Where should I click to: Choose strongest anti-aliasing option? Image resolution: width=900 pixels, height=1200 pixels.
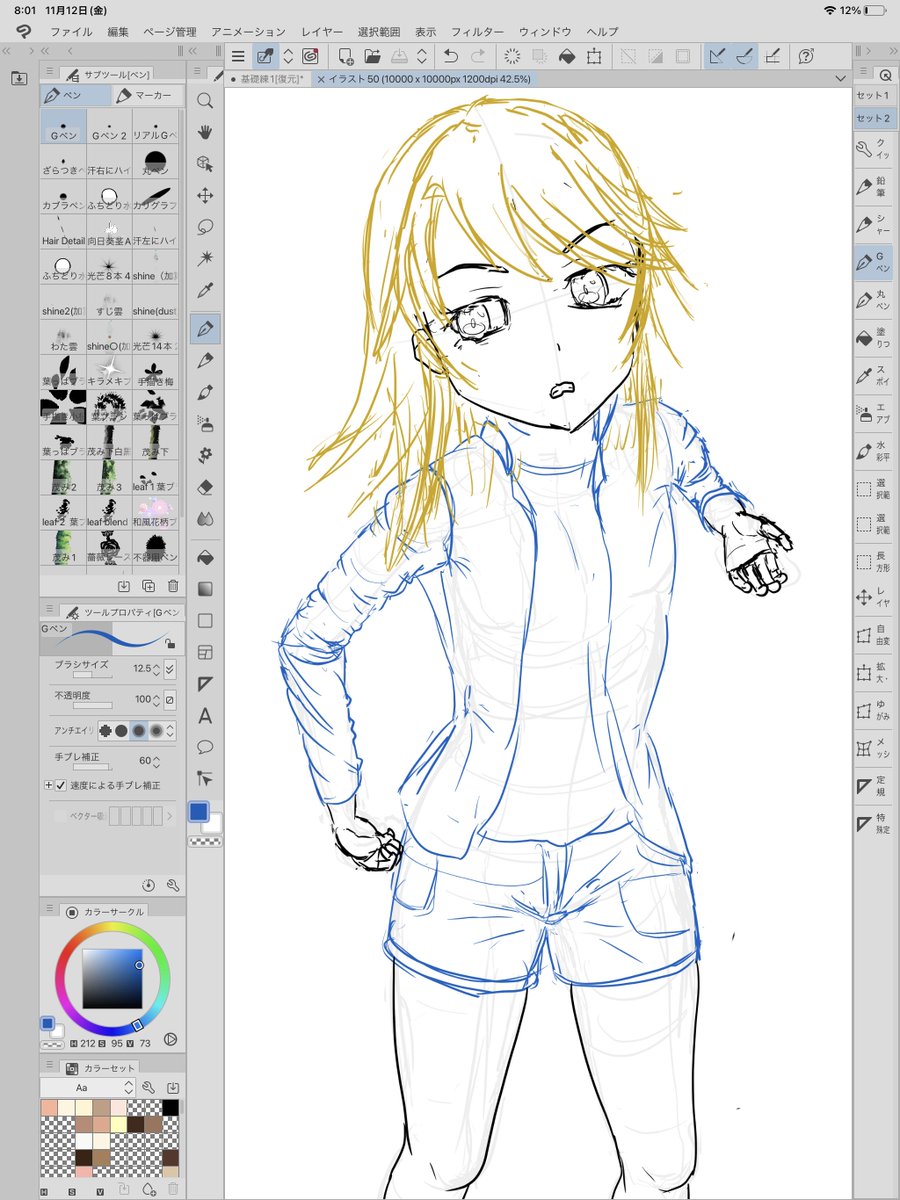[157, 731]
